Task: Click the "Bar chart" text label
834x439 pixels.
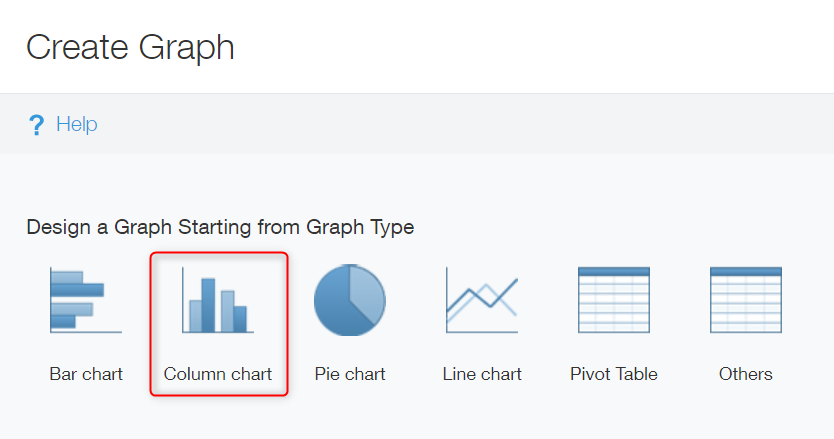Action: point(86,374)
